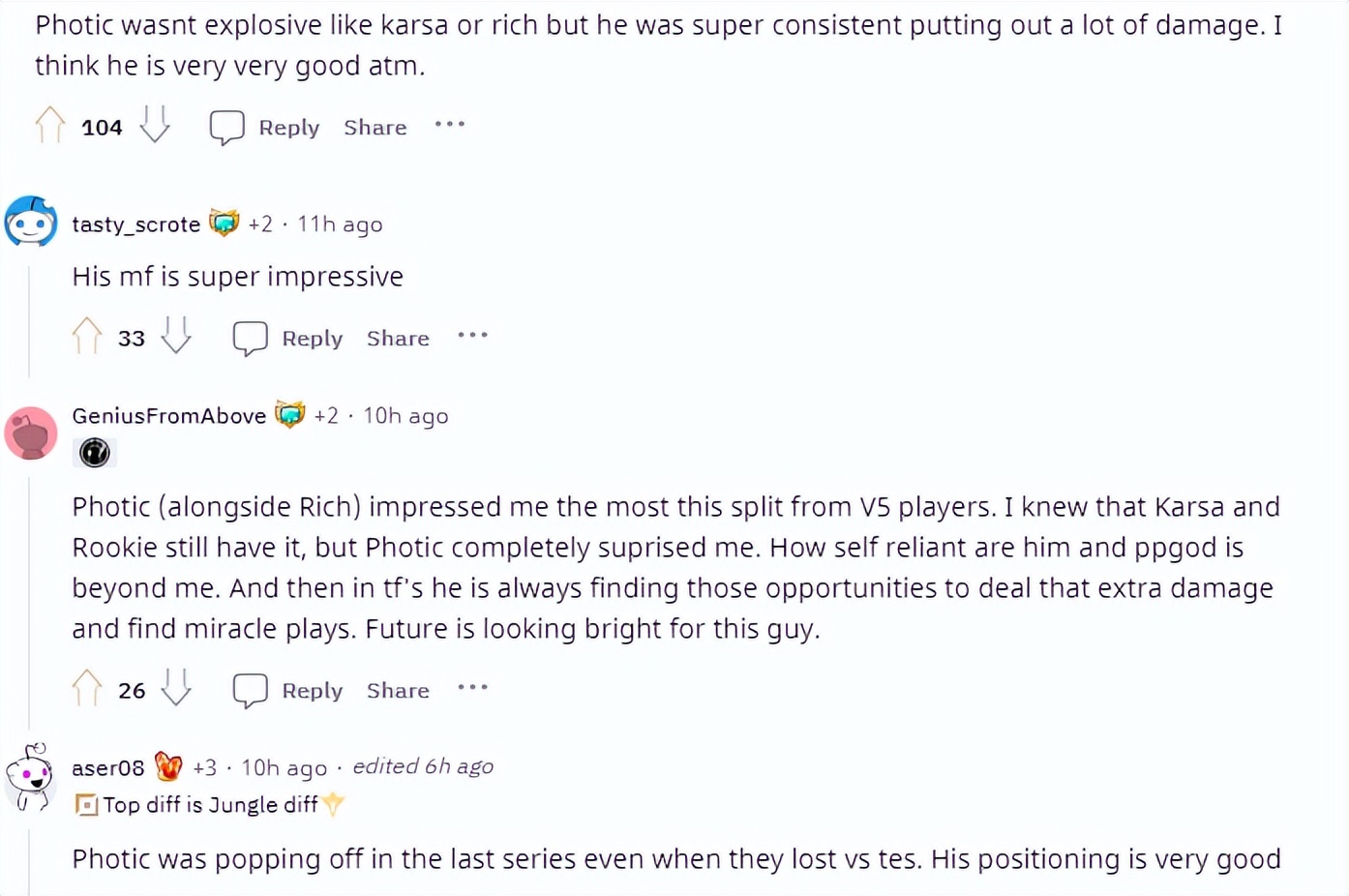Open GeniusFromAbove's avatar

[x=31, y=433]
